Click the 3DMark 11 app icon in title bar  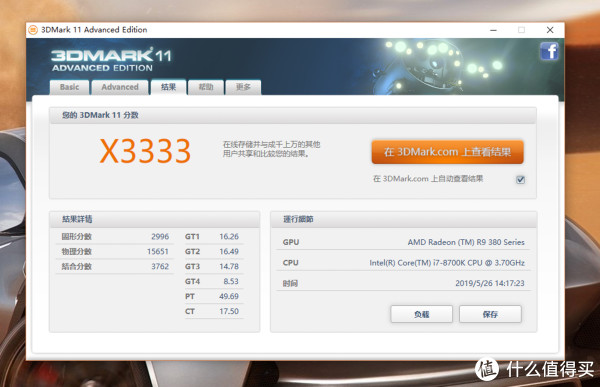(33, 29)
